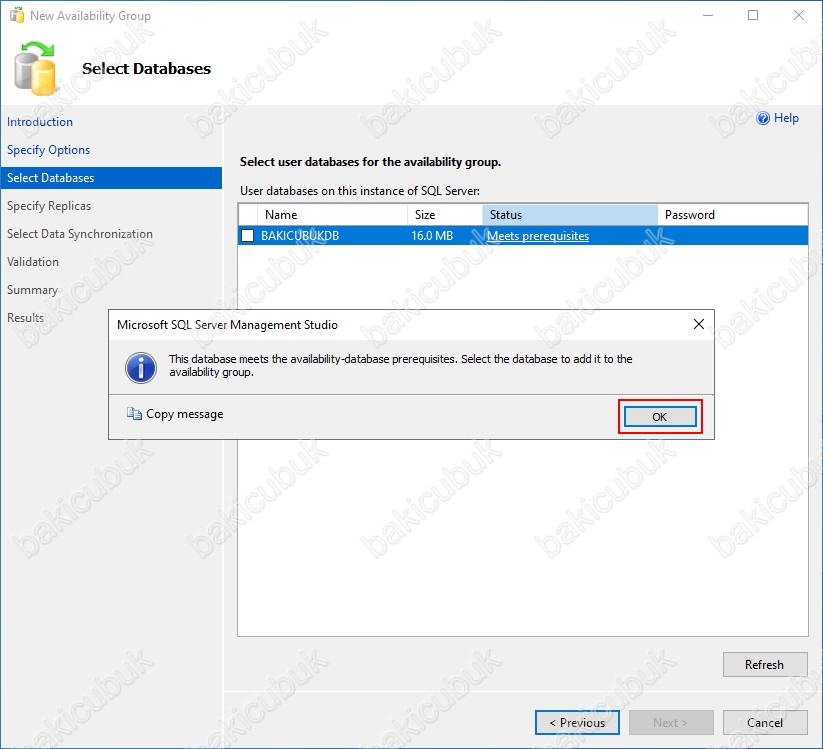Sort by the Size column header
Viewport: 823px width, 749px height.
445,215
